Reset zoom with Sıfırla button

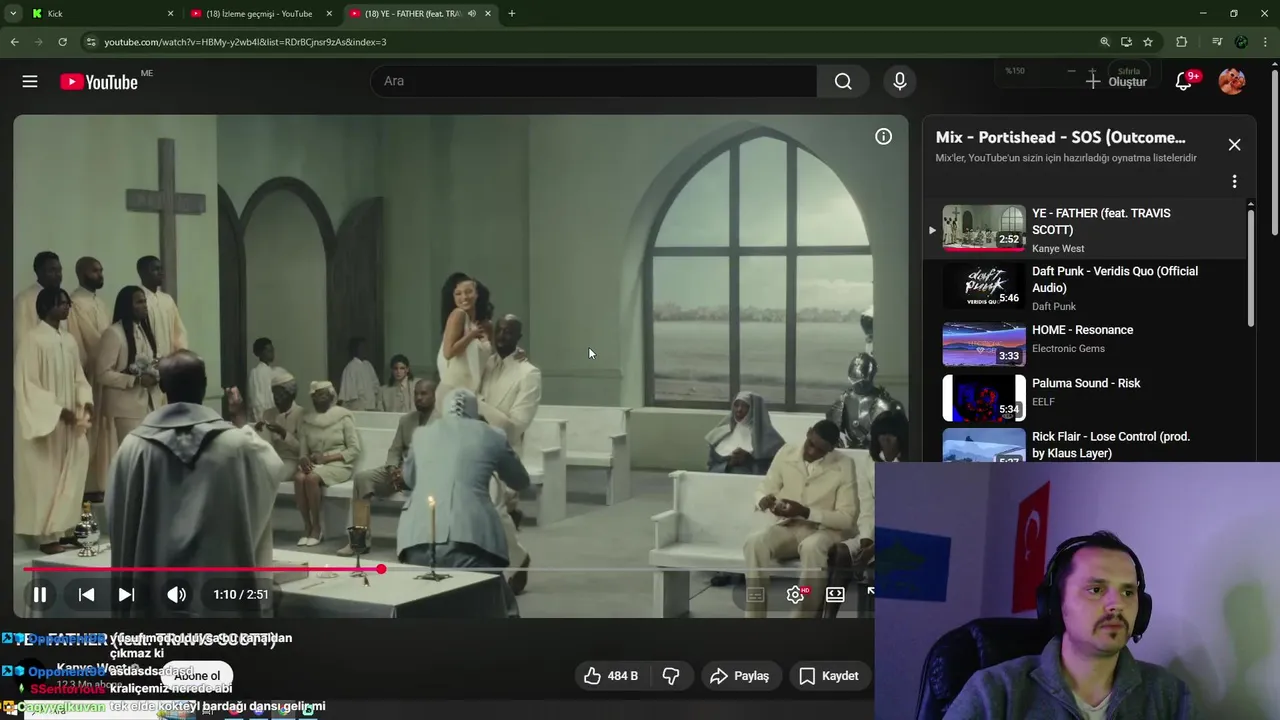pyautogui.click(x=1129, y=72)
